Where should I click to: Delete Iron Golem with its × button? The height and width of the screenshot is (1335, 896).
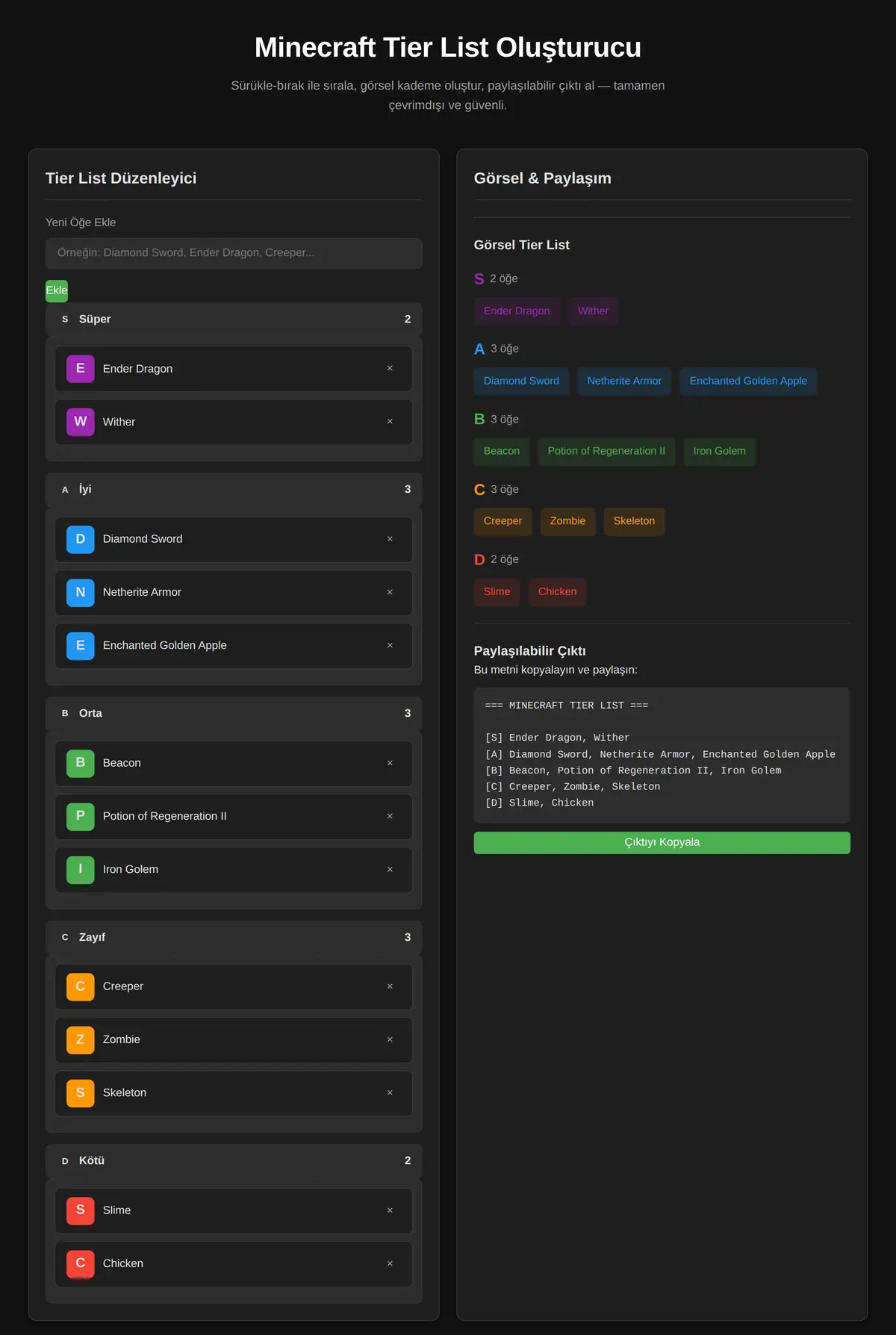click(390, 869)
